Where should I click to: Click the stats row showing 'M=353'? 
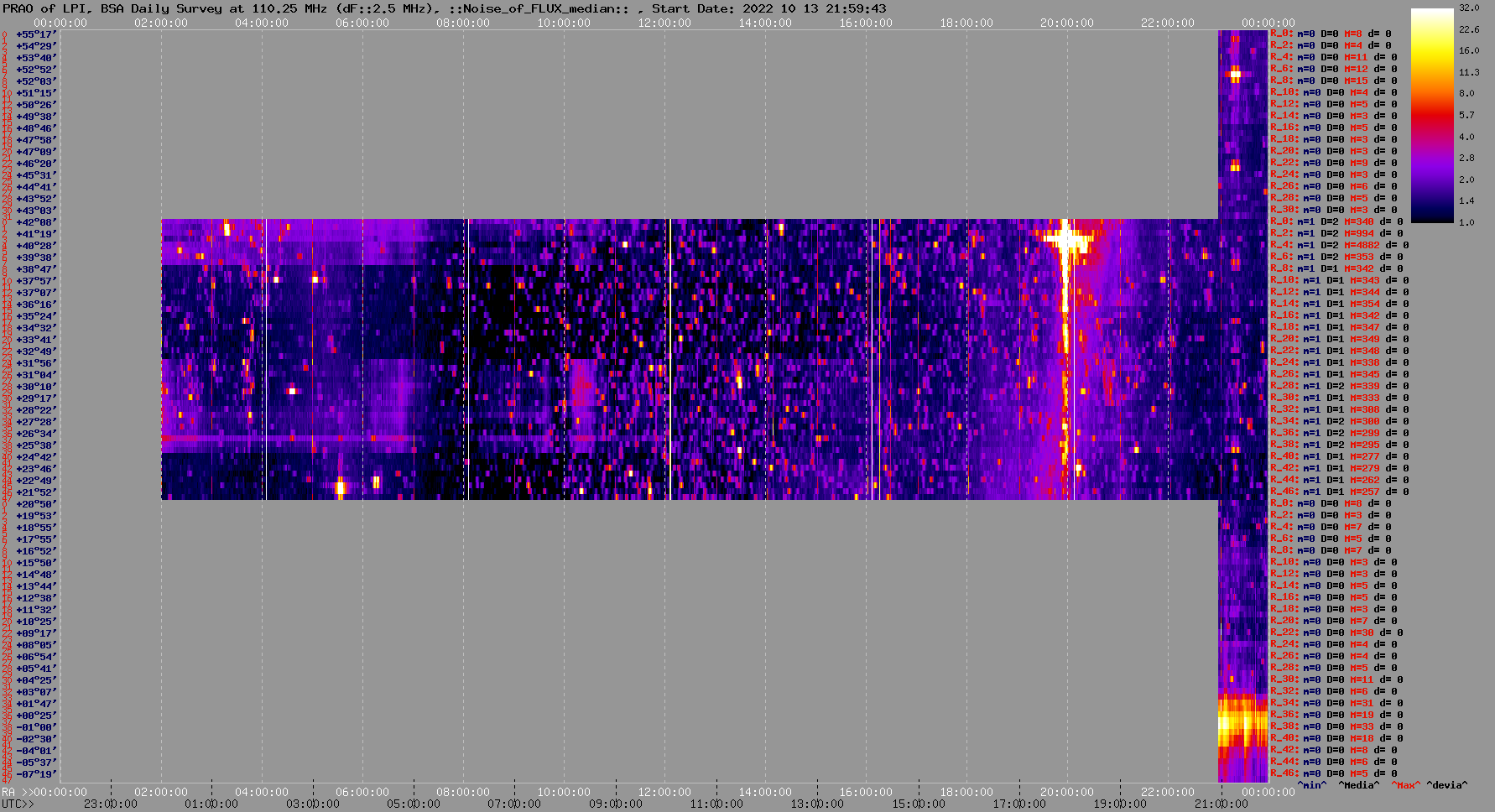pyautogui.click(x=1336, y=258)
